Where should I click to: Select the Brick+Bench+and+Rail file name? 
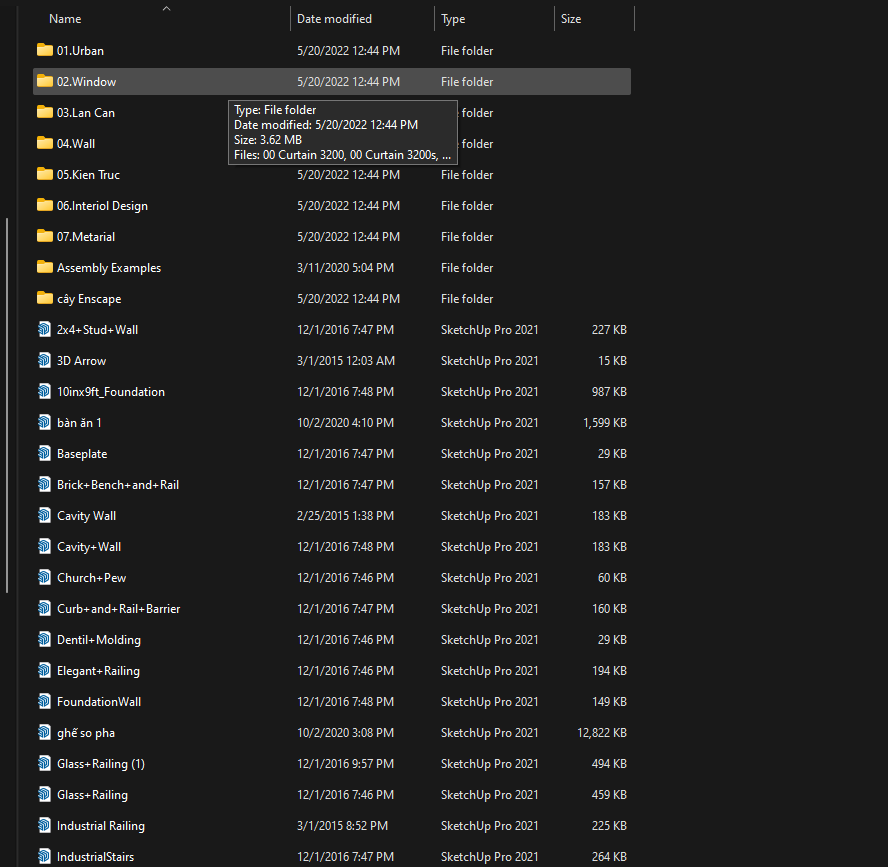pyautogui.click(x=118, y=485)
